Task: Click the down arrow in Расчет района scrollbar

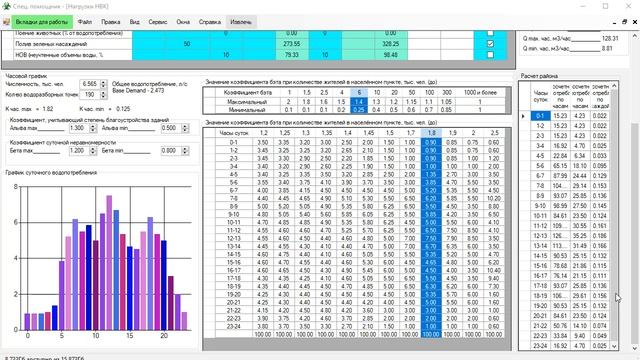Action: click(614, 346)
